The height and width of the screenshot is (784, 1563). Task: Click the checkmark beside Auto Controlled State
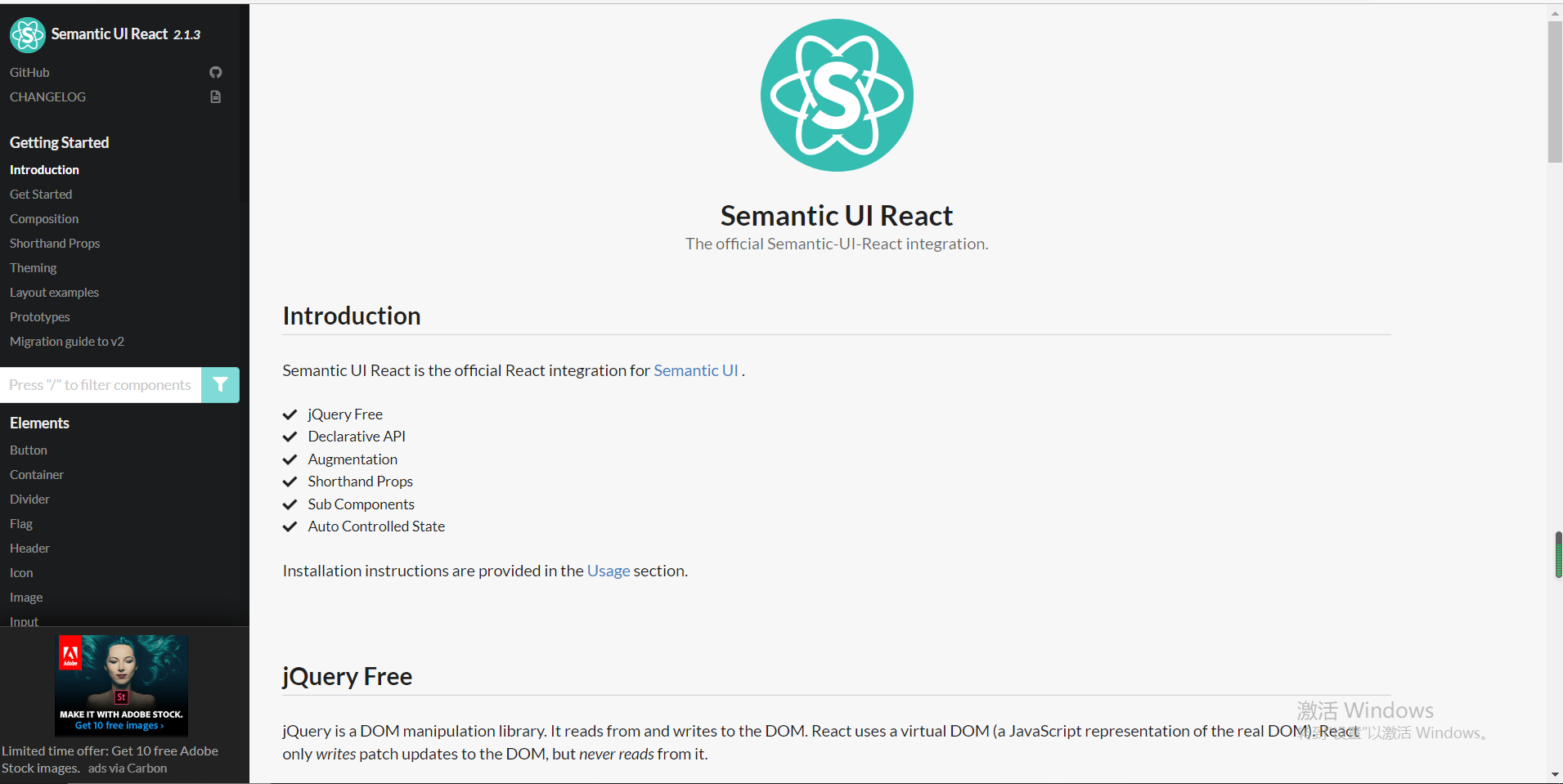(290, 526)
